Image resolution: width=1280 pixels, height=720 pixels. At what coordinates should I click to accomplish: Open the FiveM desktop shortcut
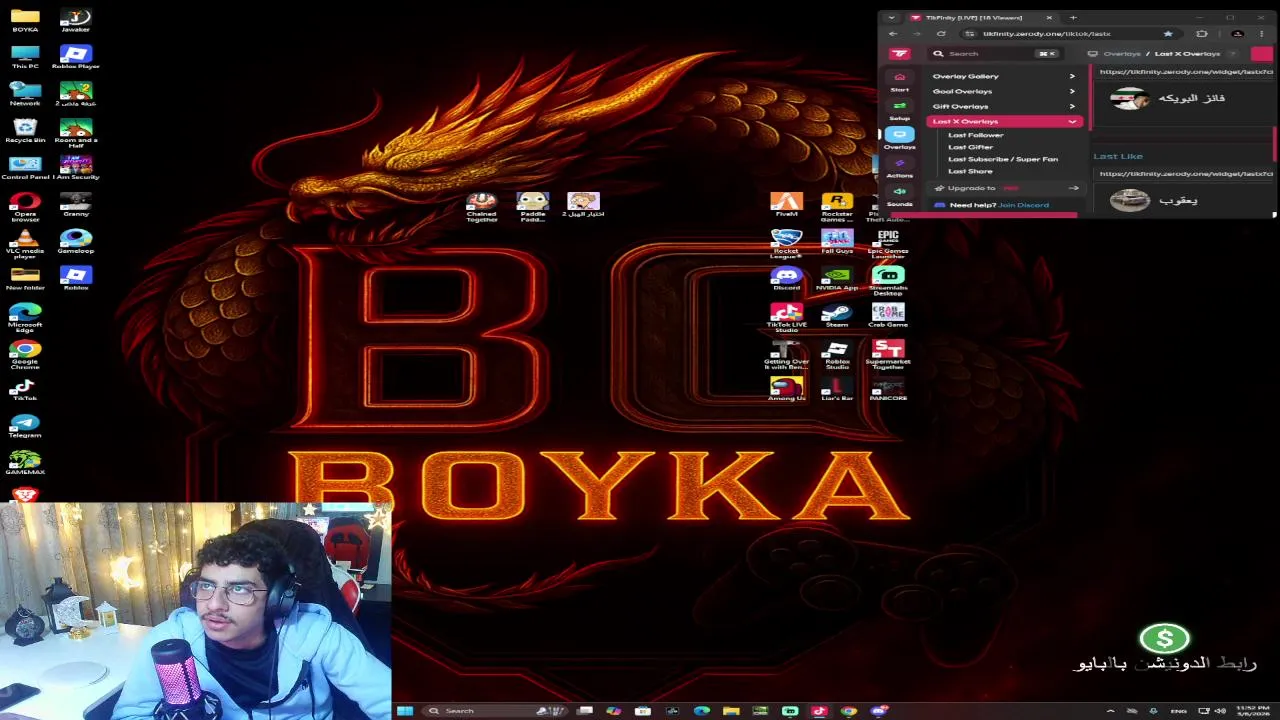pos(786,205)
